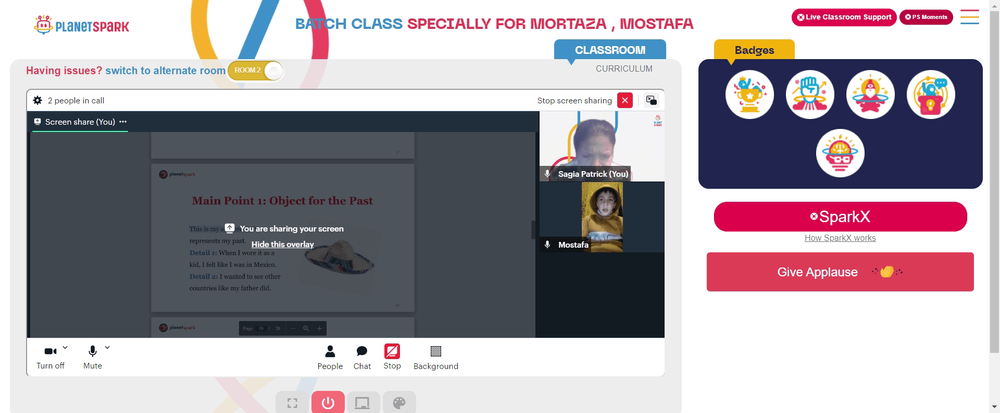Open the Background effects option
The width and height of the screenshot is (1000, 413).
[436, 358]
